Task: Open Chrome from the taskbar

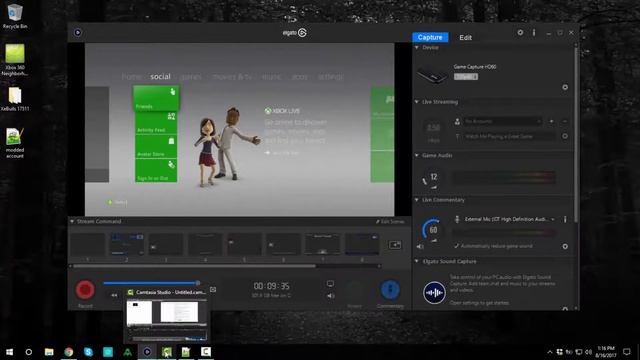Action: click(x=69, y=352)
